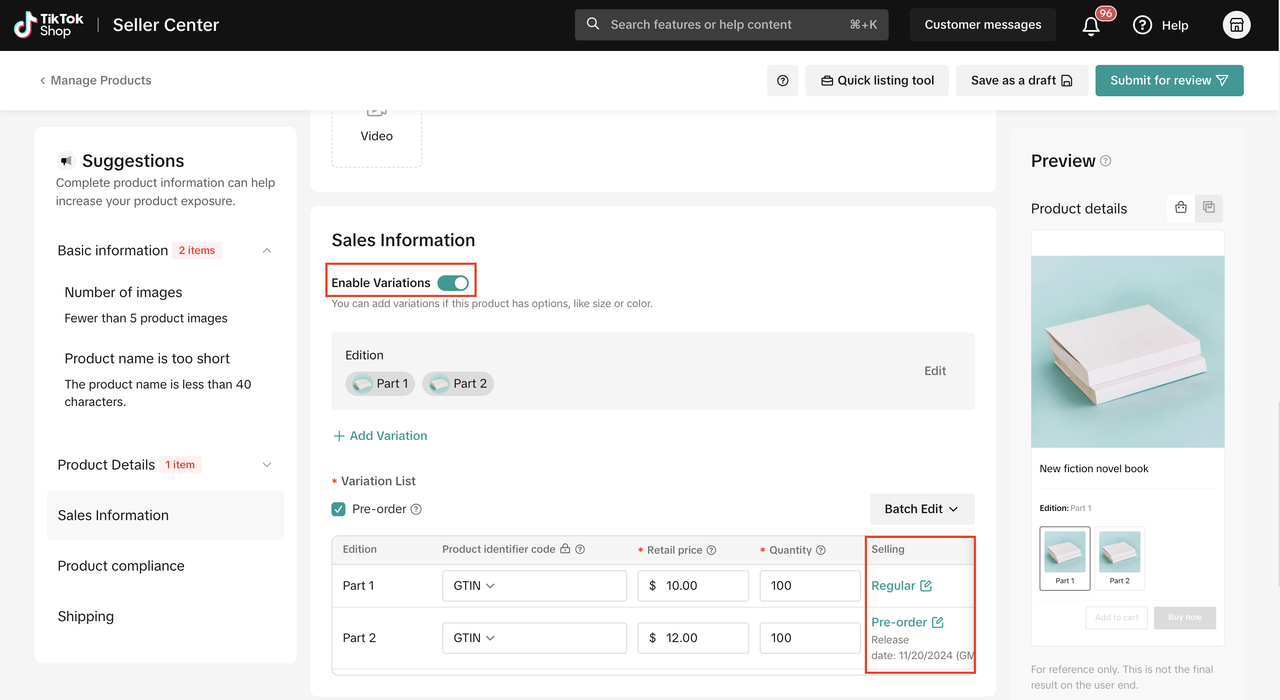Edit the Pre-order selling type icon

point(937,622)
